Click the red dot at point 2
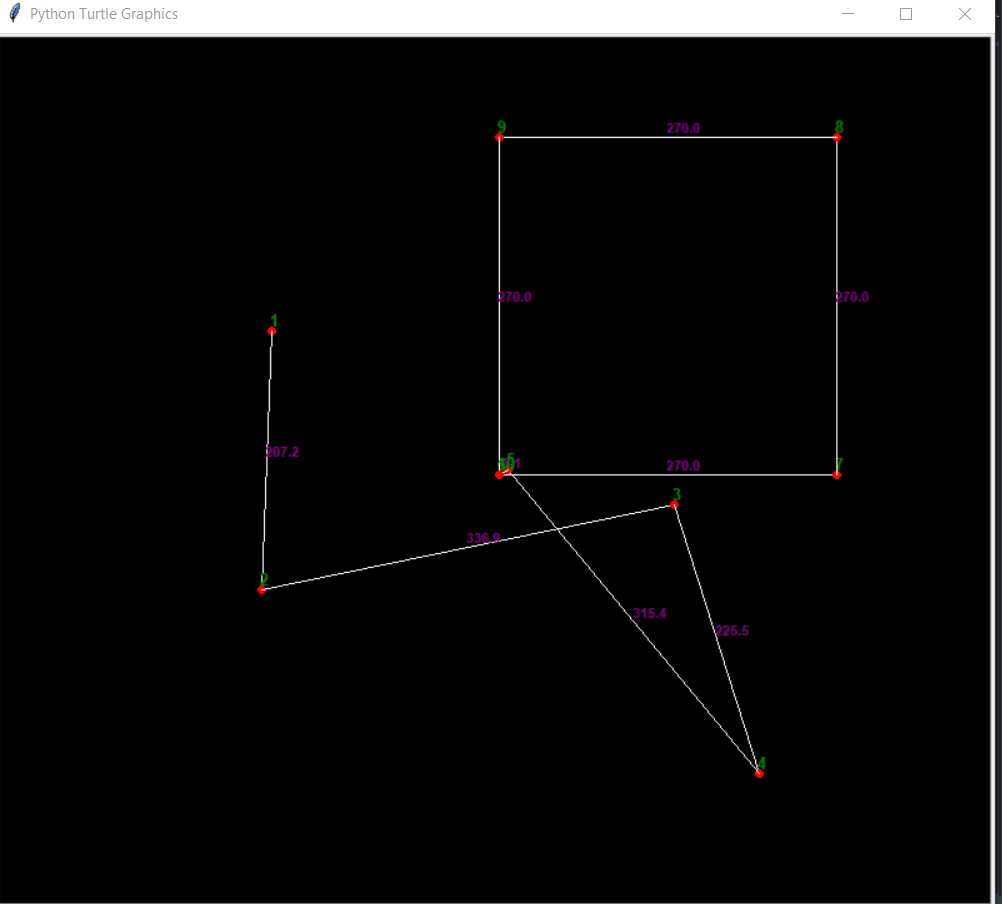 click(261, 590)
